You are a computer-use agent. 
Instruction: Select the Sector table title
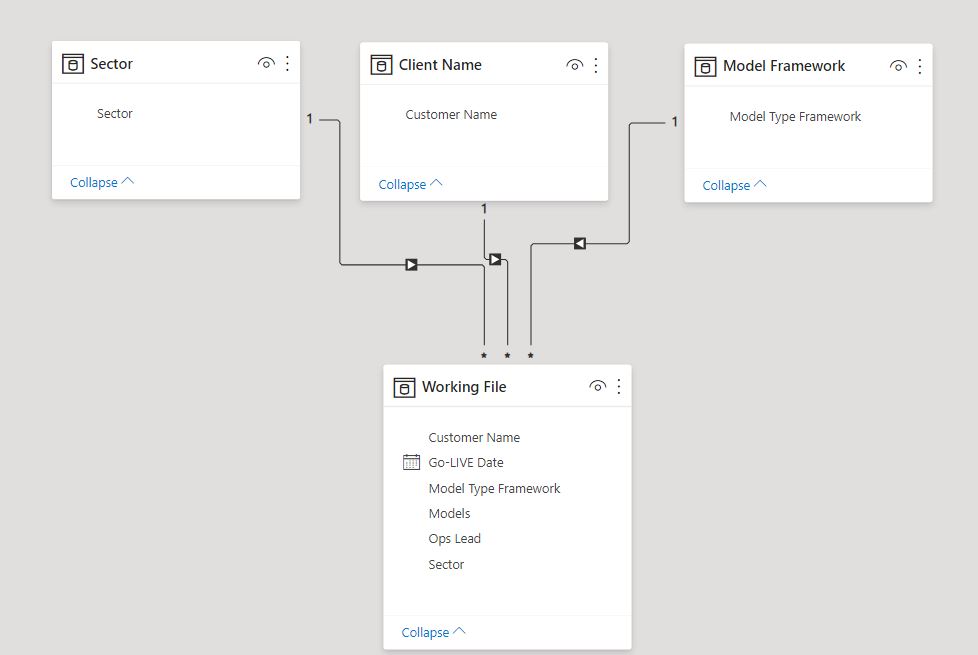coord(112,64)
